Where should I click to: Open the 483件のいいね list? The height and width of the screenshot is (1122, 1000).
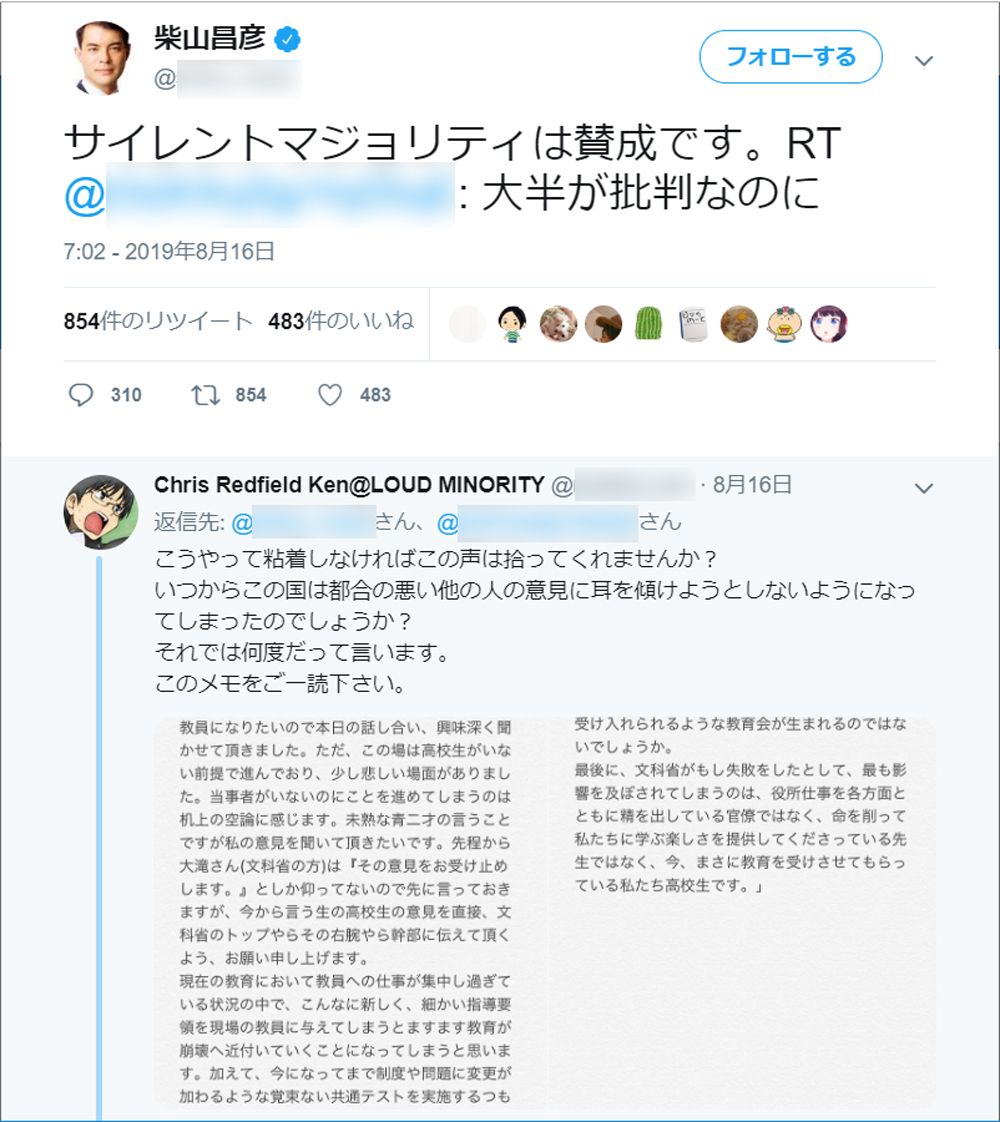(341, 322)
